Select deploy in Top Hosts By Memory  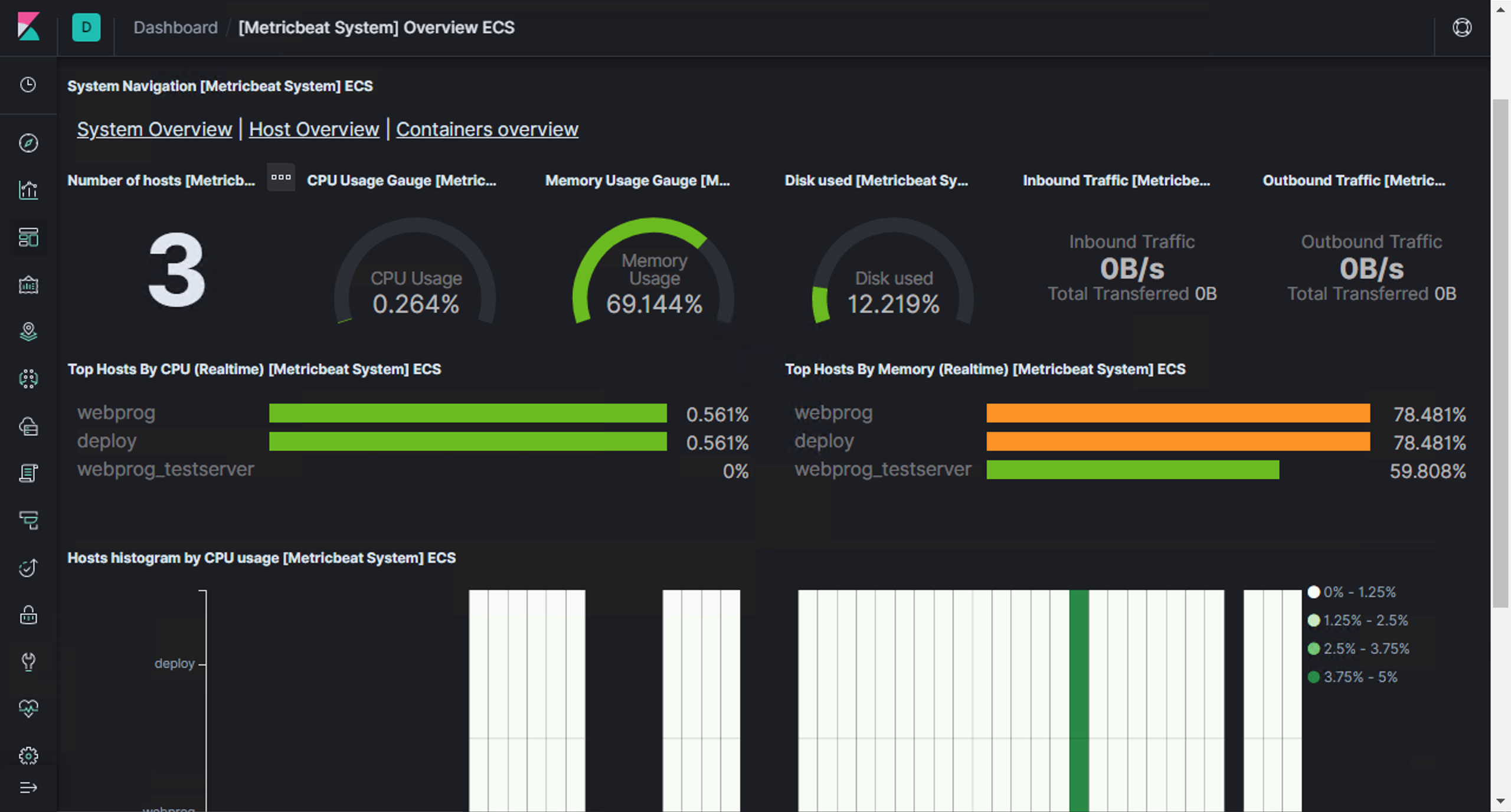coord(824,441)
